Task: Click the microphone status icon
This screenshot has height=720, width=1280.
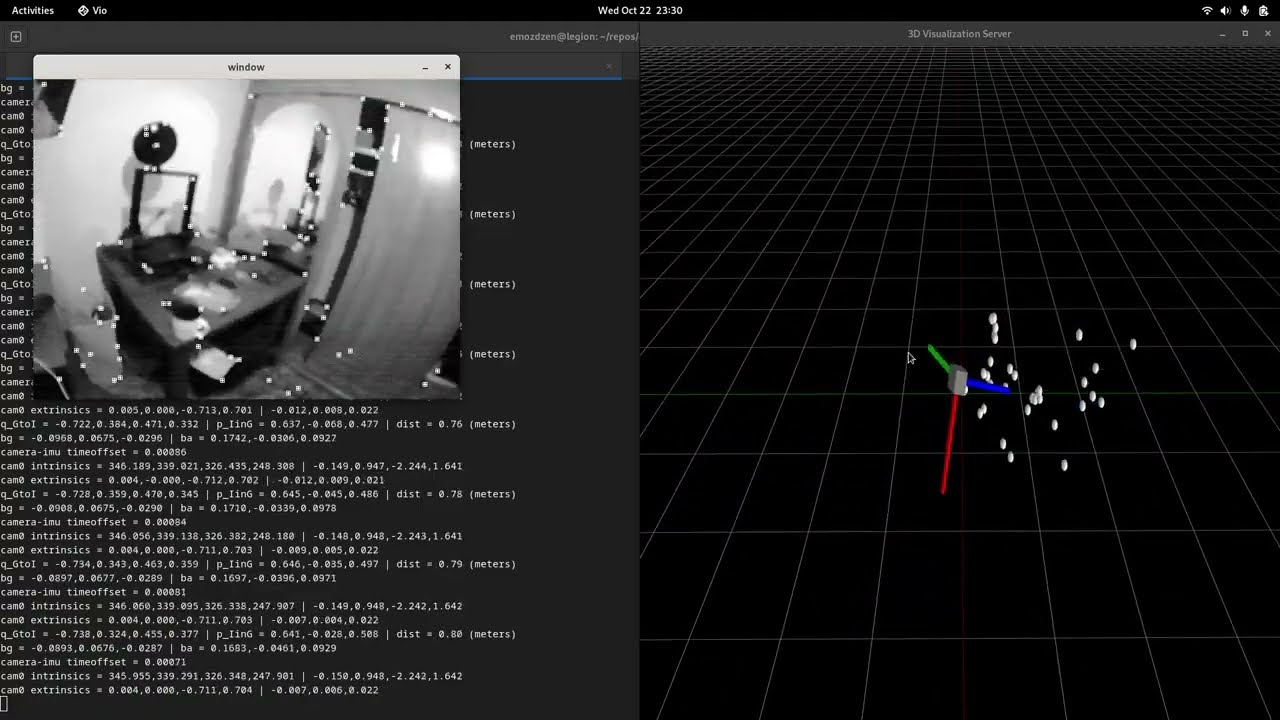Action: coord(1245,10)
